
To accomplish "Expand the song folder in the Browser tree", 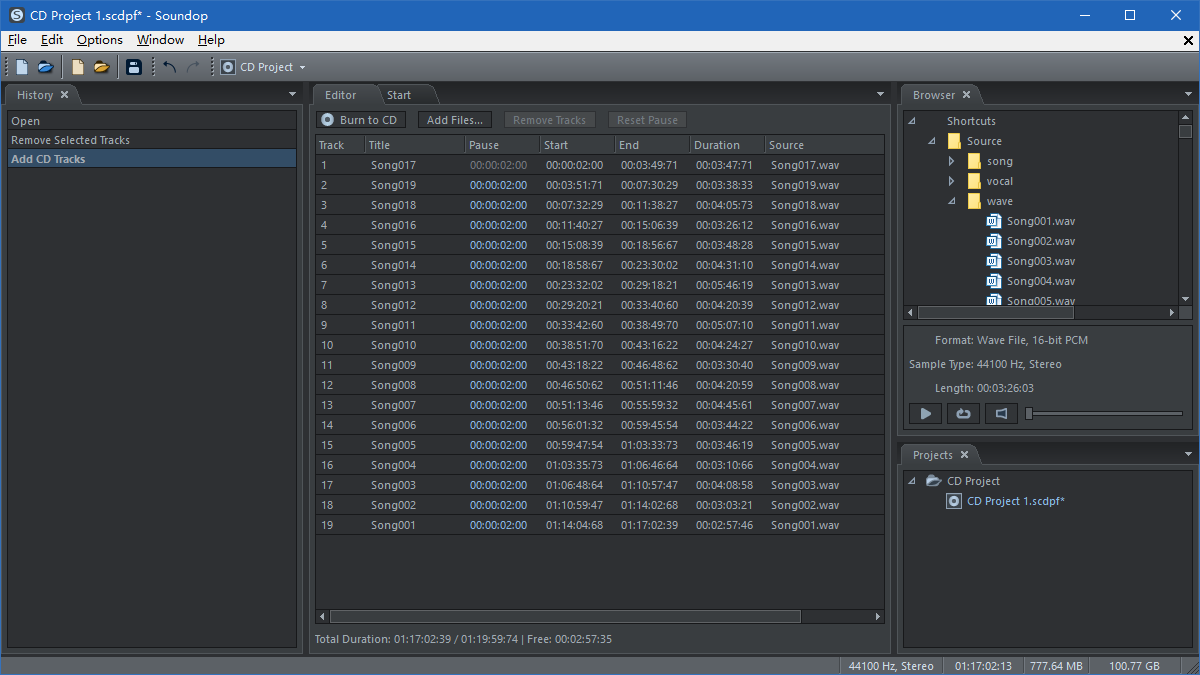I will click(951, 161).
